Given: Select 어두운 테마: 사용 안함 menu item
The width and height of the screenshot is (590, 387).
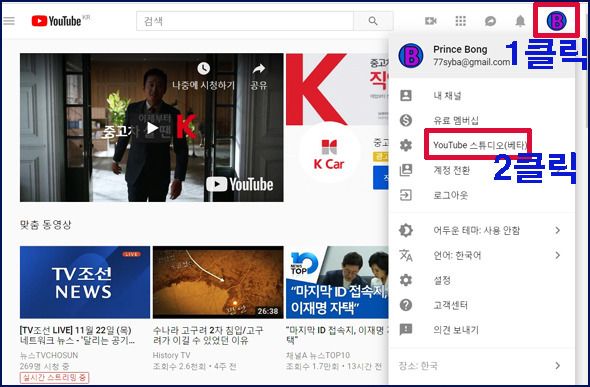Looking at the screenshot, I should click(482, 230).
